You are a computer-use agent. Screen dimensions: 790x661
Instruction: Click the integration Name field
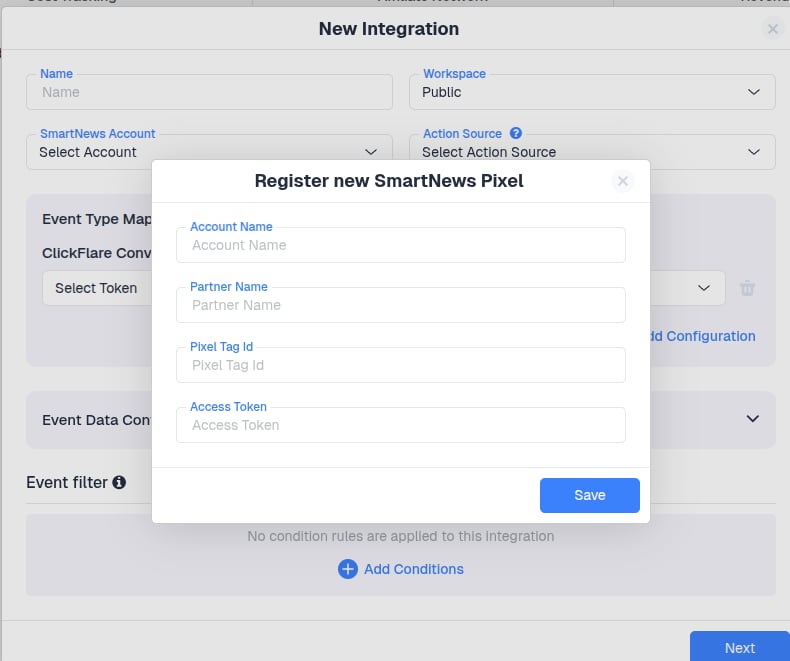click(x=209, y=92)
